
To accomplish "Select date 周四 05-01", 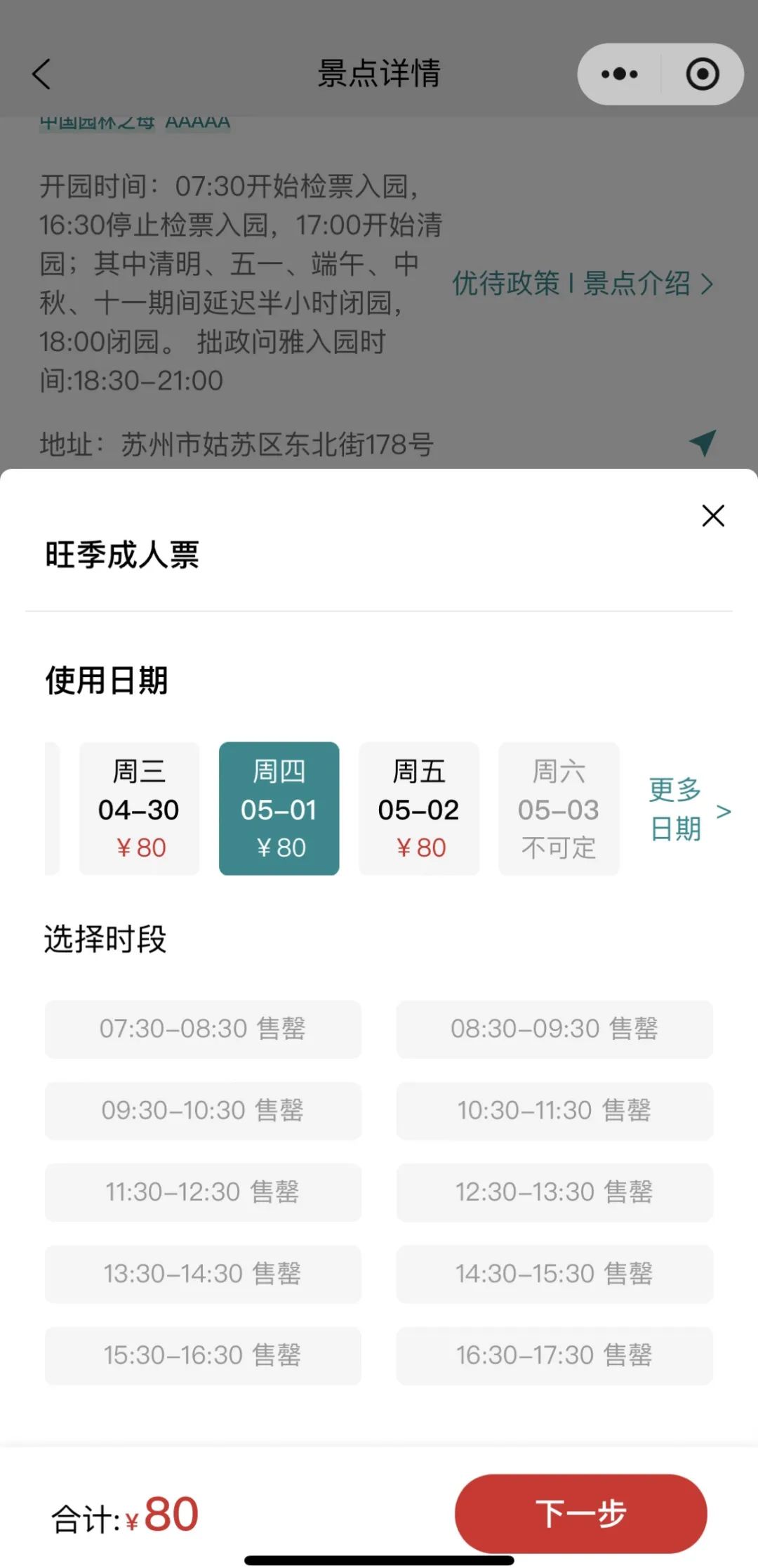I will (x=279, y=808).
